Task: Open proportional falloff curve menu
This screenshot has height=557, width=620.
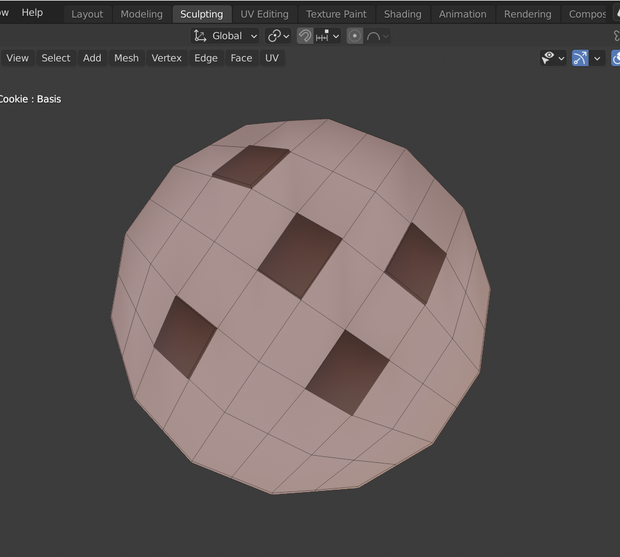Action: coord(377,36)
